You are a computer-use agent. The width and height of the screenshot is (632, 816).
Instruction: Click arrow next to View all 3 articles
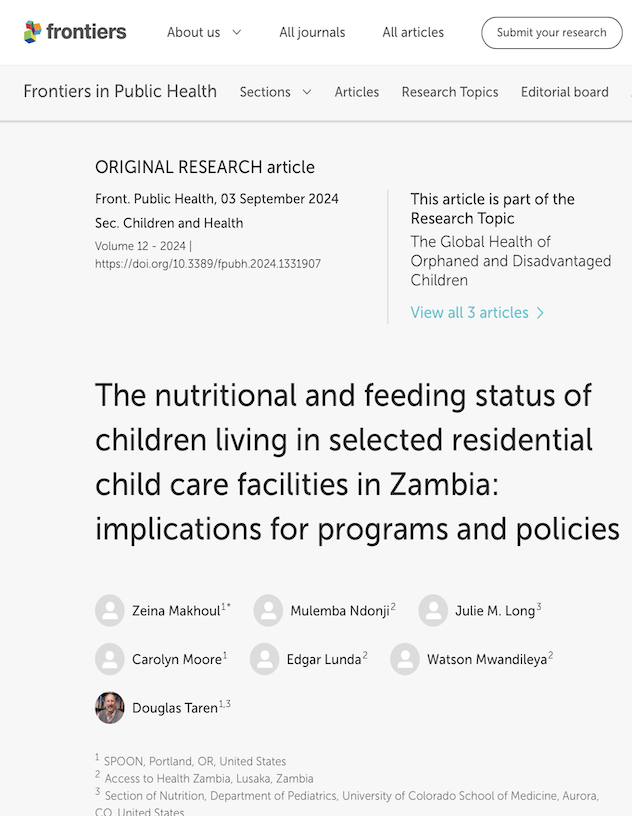(540, 313)
